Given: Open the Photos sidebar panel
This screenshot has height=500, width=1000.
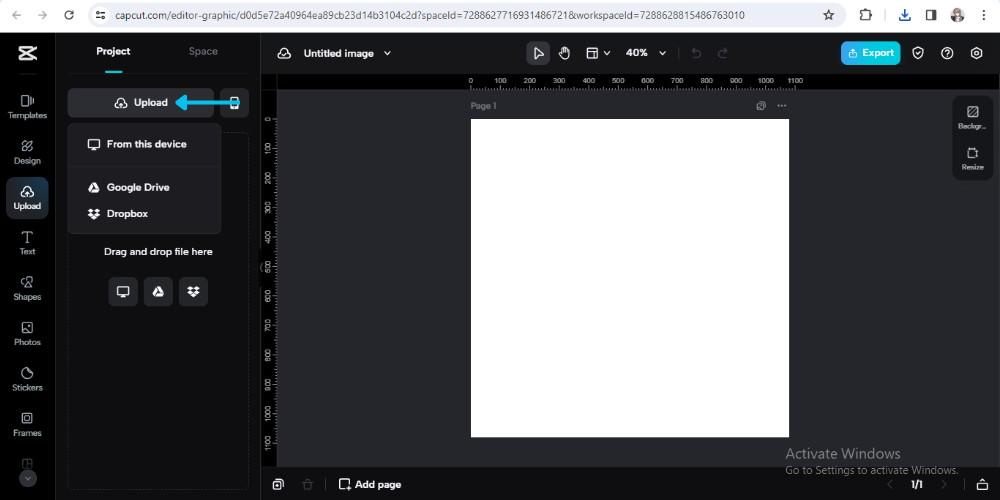Looking at the screenshot, I should (x=27, y=334).
